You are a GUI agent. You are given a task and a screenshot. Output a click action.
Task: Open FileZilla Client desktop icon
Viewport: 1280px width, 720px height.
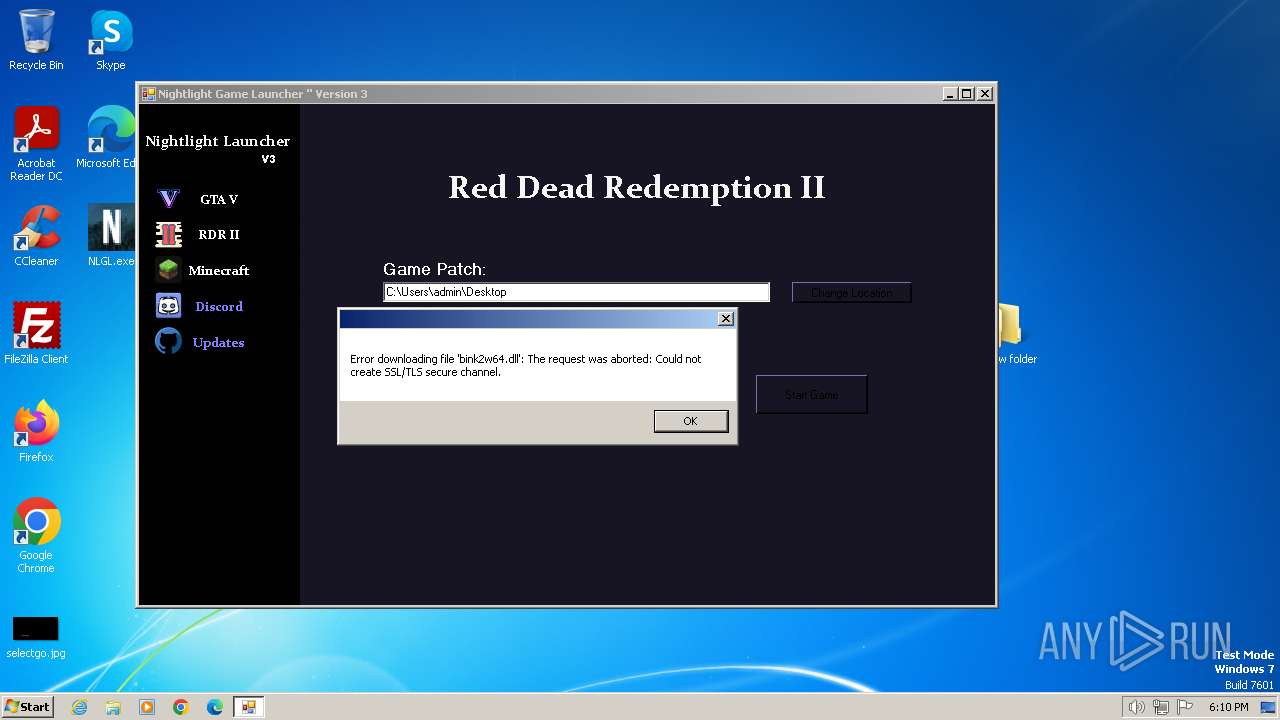[x=36, y=333]
